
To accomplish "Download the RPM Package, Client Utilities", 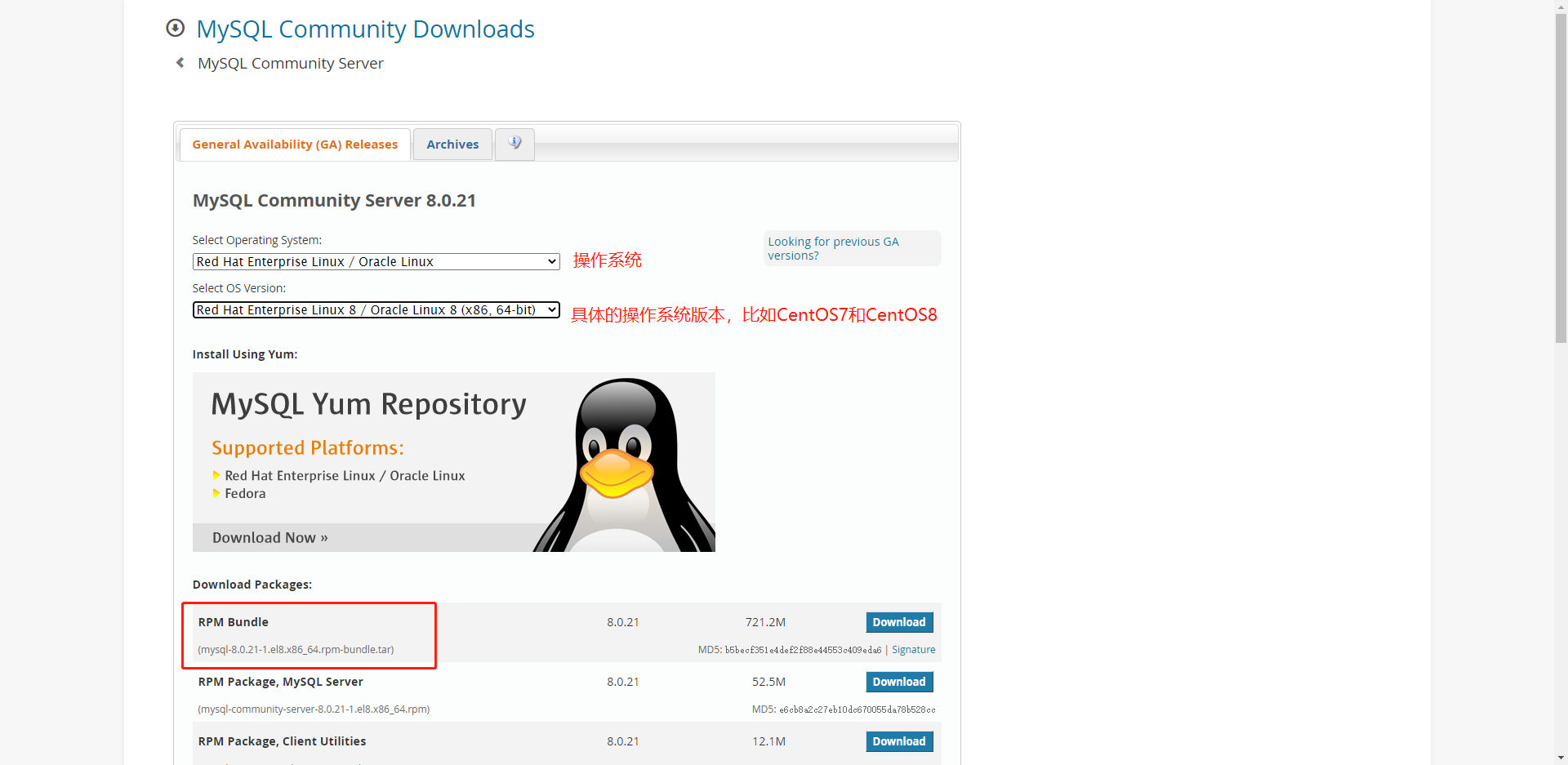I will (899, 741).
